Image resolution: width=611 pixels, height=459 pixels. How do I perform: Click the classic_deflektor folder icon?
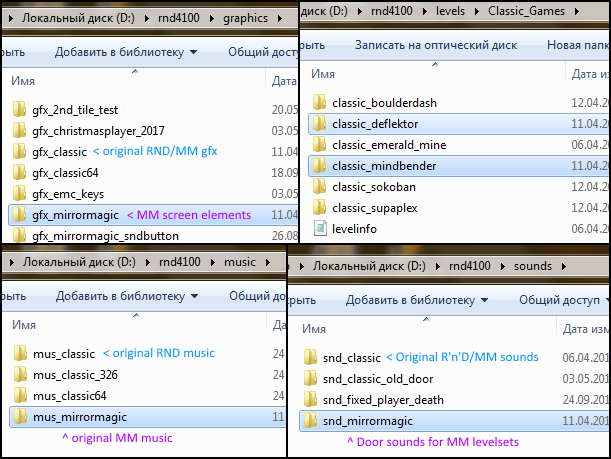click(x=319, y=123)
